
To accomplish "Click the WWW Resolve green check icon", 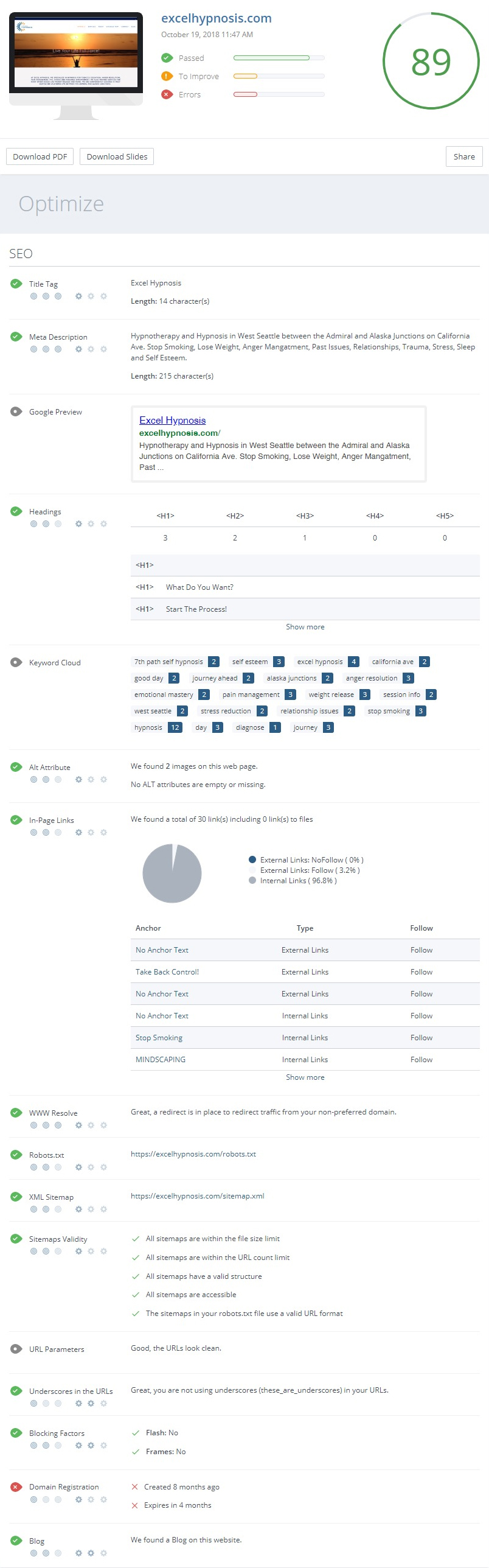I will click(x=16, y=1113).
